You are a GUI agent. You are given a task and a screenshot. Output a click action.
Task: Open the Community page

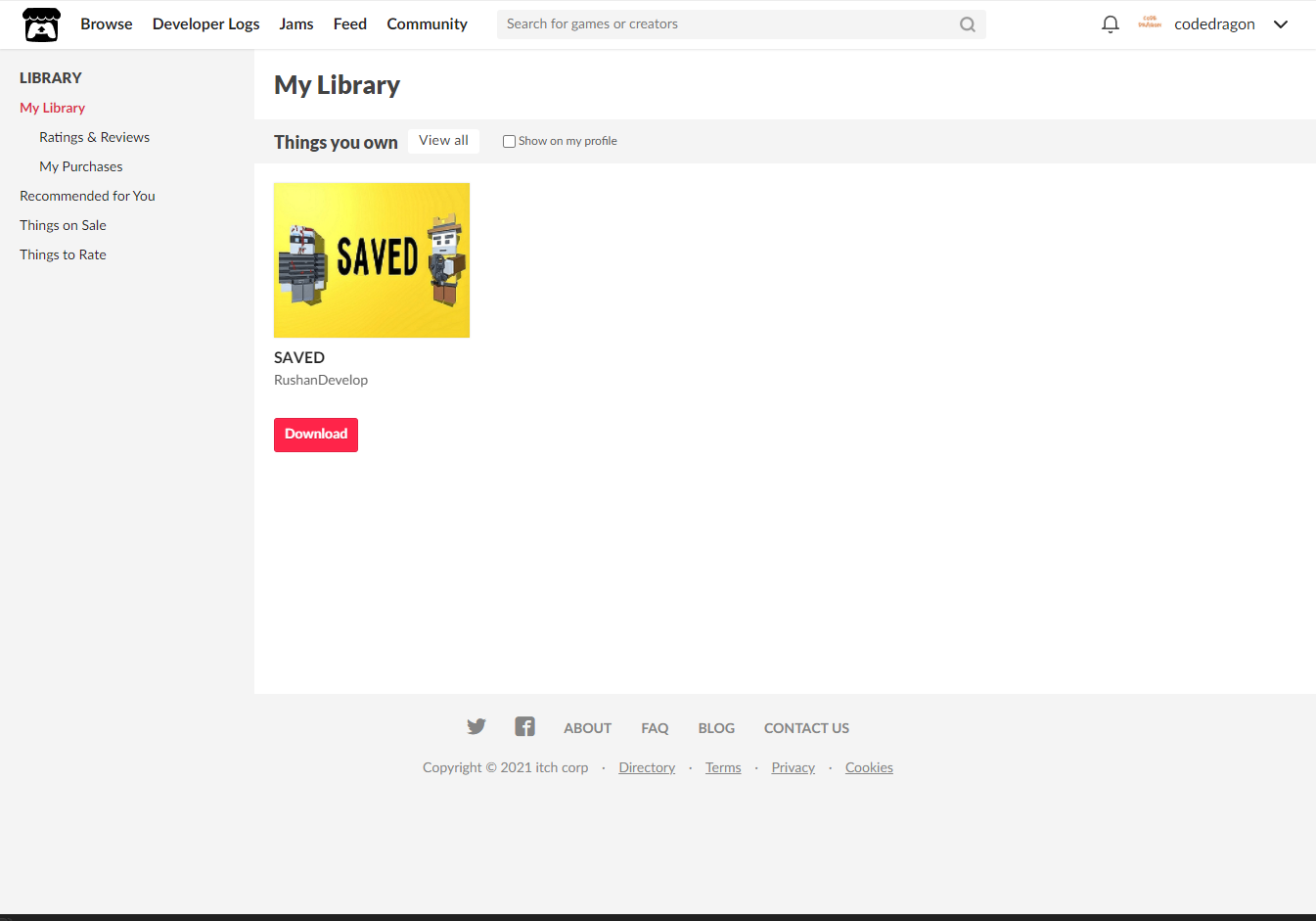[427, 23]
